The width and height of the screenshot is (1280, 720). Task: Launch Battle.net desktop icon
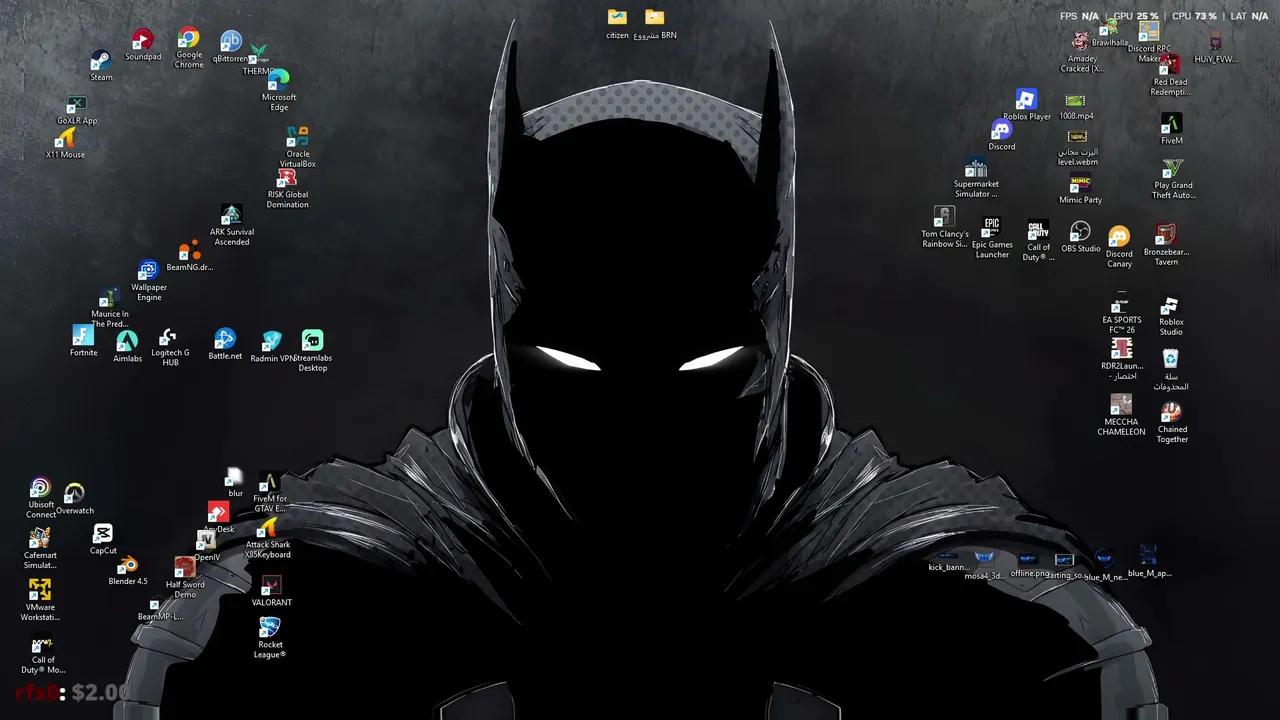coord(225,344)
